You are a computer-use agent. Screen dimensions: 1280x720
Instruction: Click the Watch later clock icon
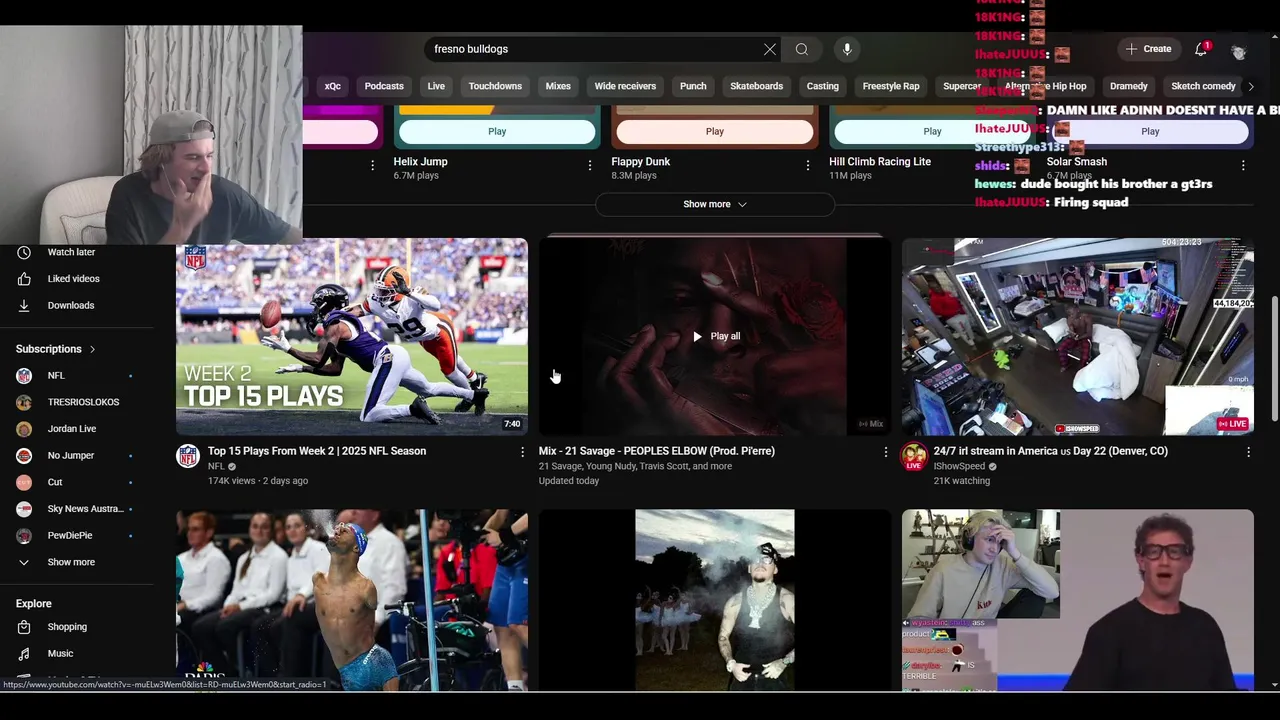24,252
